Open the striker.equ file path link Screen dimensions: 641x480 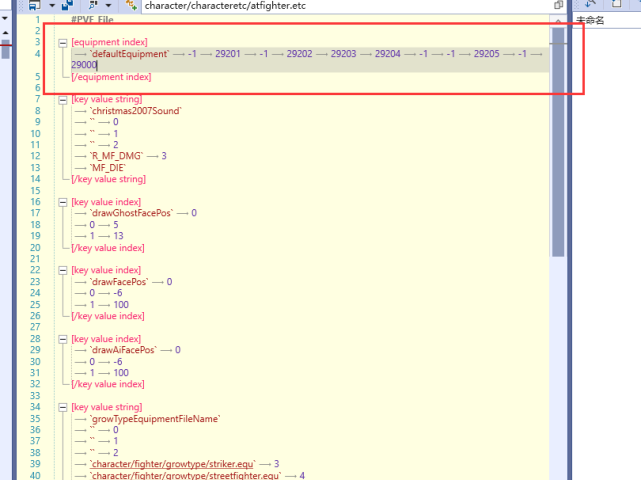click(x=170, y=464)
